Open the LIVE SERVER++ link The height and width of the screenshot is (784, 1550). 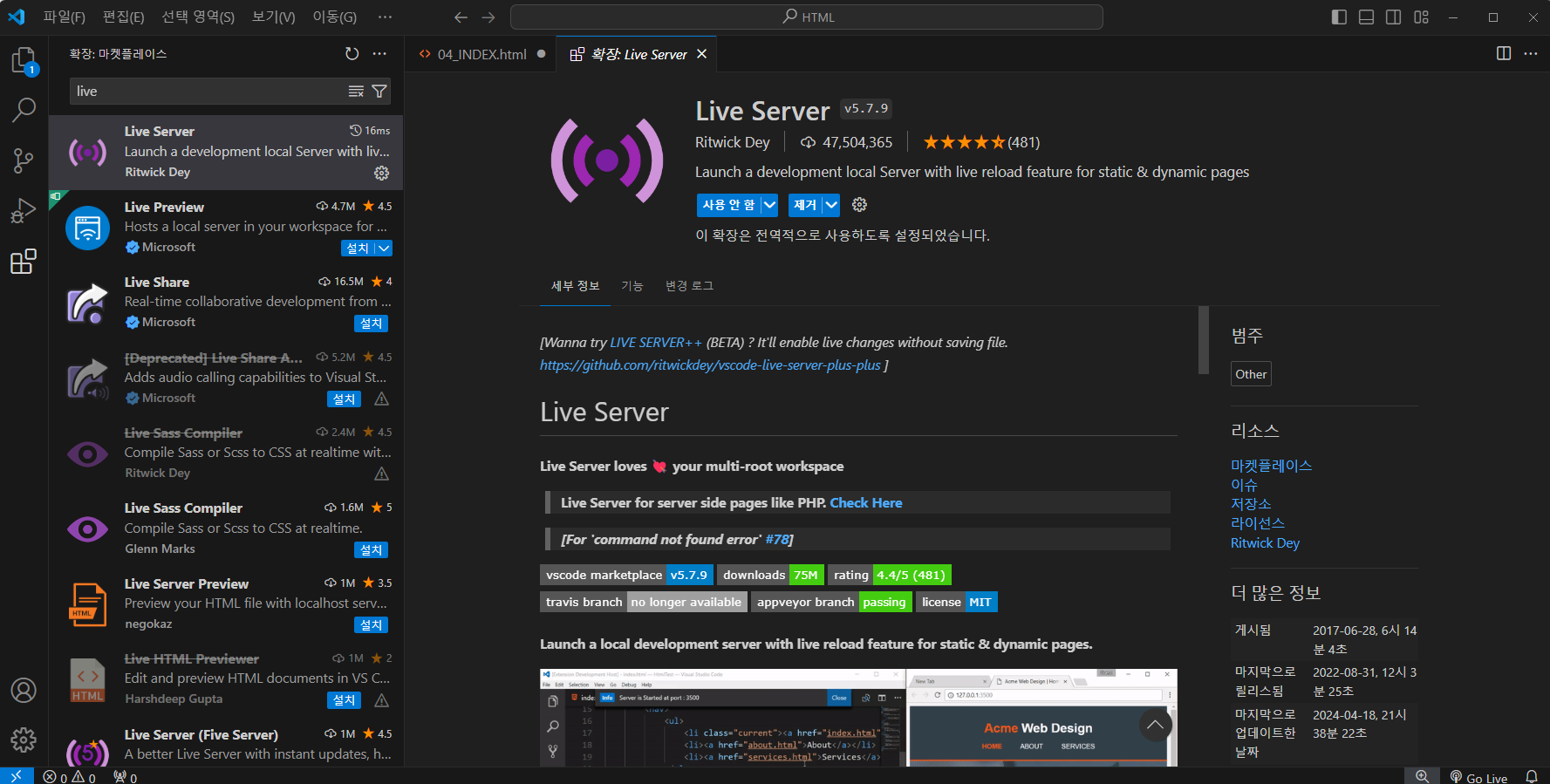656,343
